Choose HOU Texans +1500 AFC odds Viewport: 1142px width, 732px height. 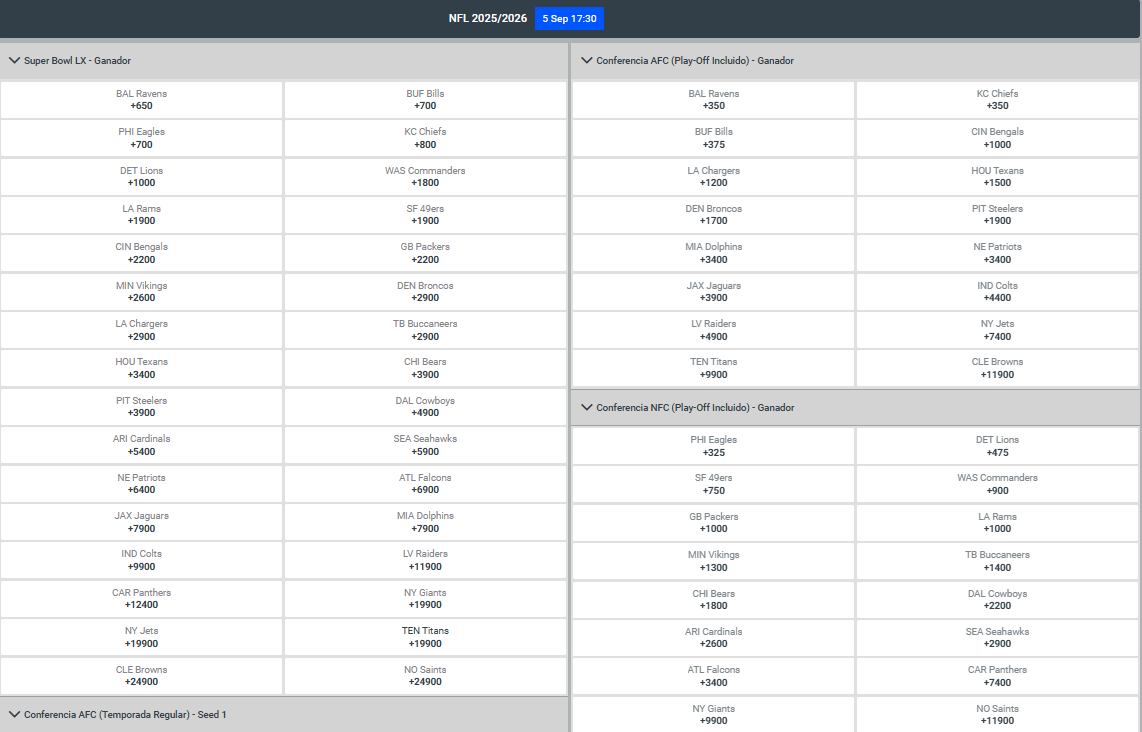998,177
